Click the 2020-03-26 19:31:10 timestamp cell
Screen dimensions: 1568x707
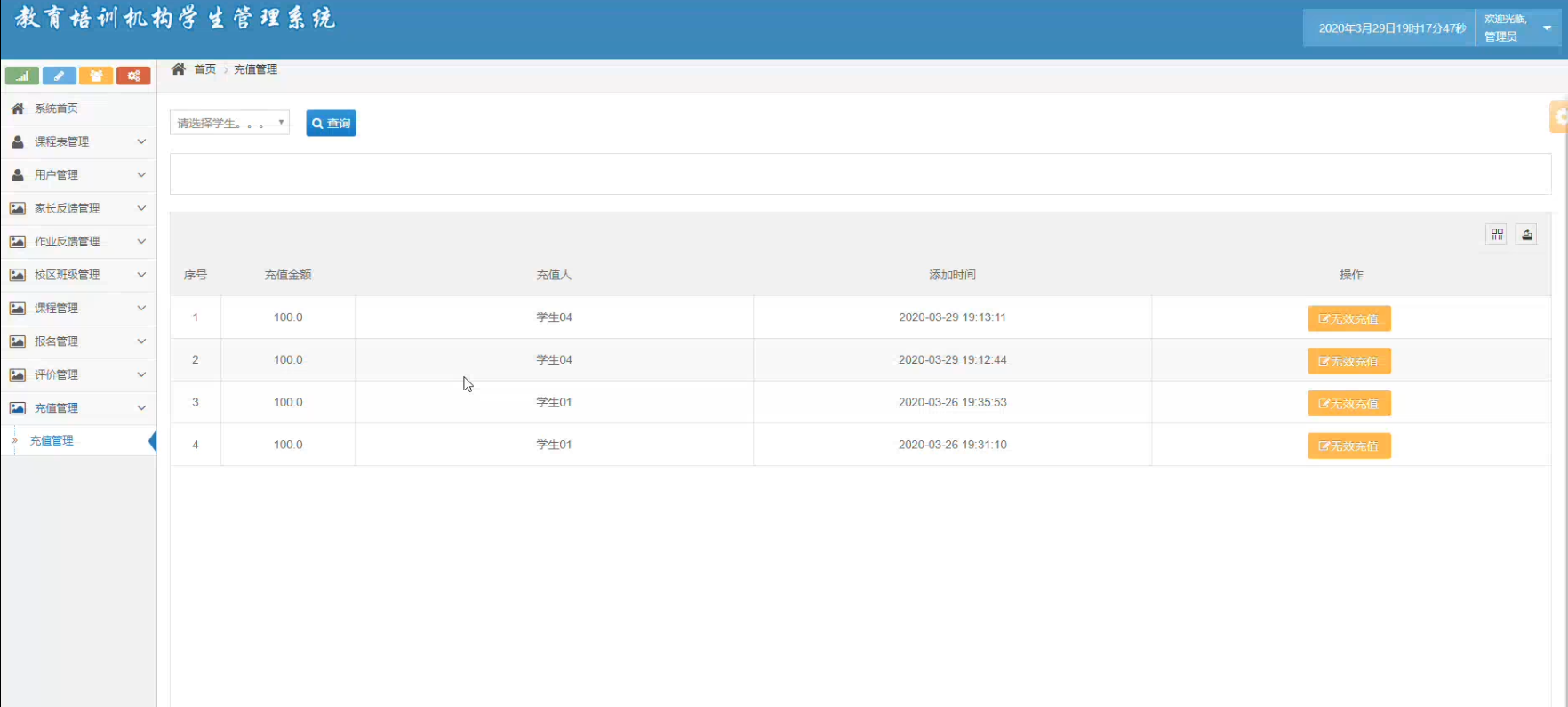pos(952,445)
